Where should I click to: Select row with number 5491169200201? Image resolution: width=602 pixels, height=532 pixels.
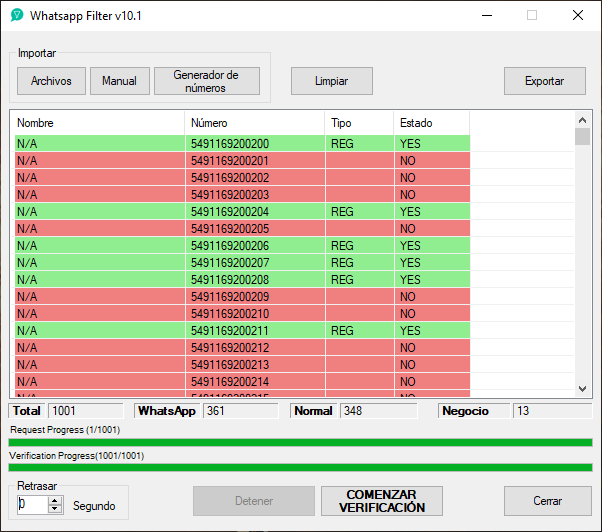point(242,160)
